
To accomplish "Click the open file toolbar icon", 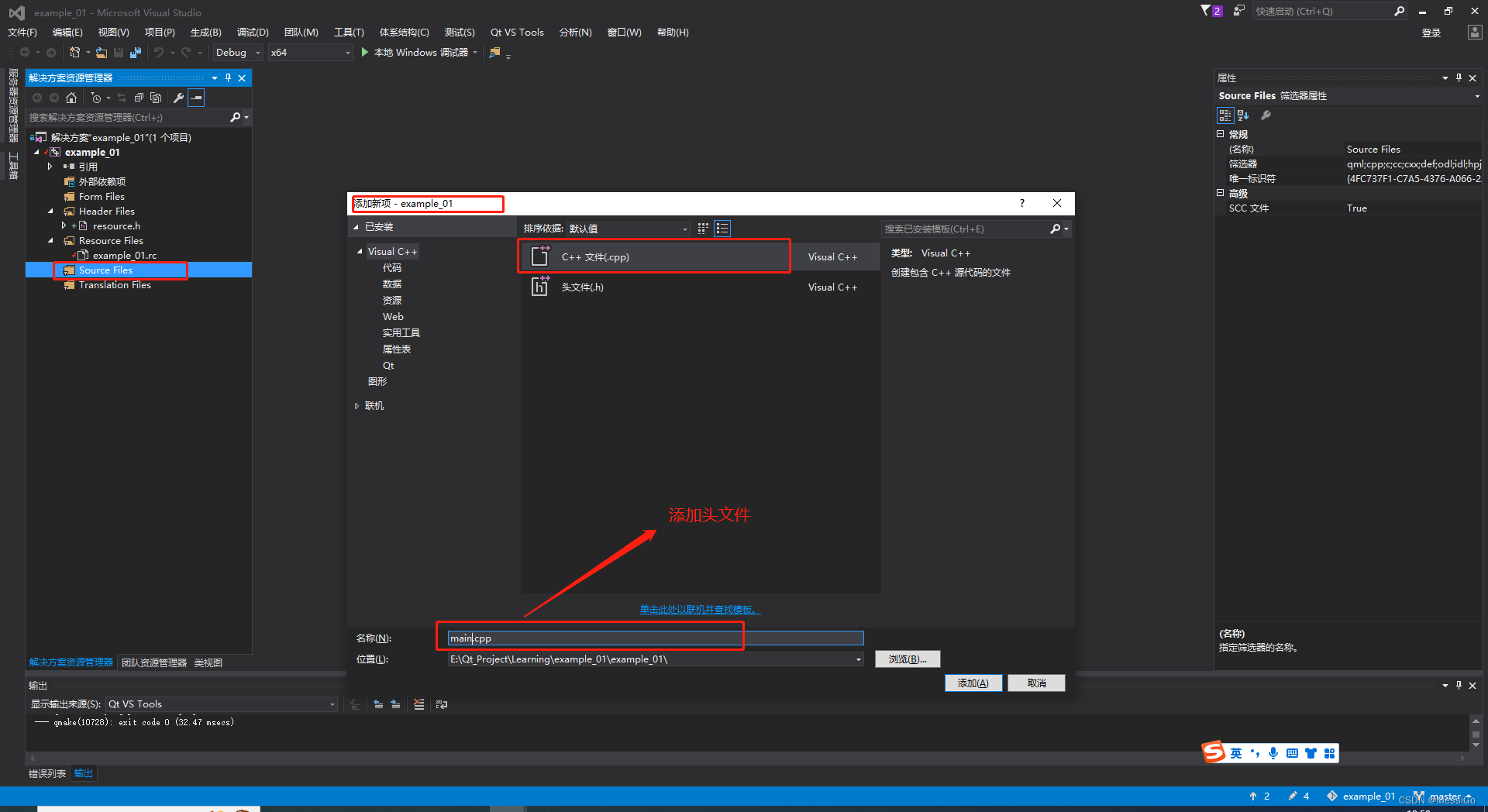I will point(102,53).
